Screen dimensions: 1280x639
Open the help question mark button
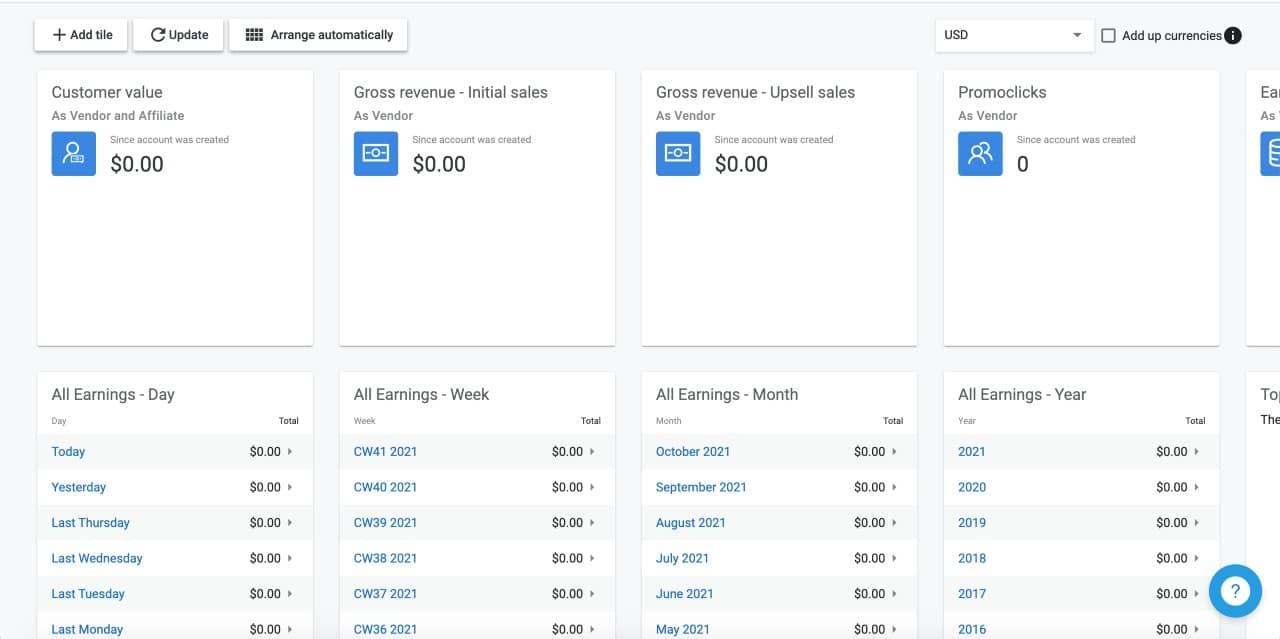(x=1235, y=591)
